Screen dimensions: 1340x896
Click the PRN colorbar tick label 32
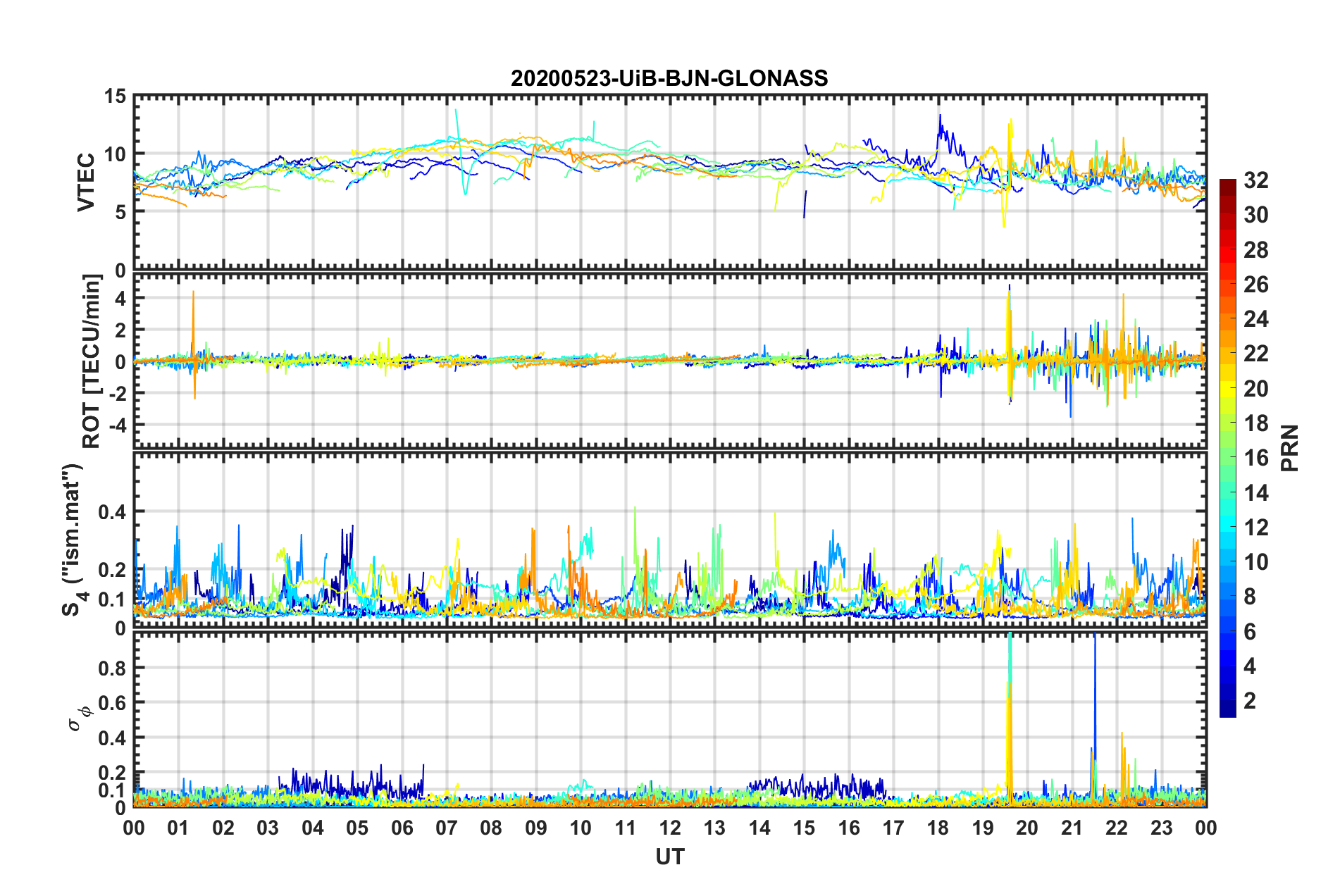pyautogui.click(x=1256, y=180)
